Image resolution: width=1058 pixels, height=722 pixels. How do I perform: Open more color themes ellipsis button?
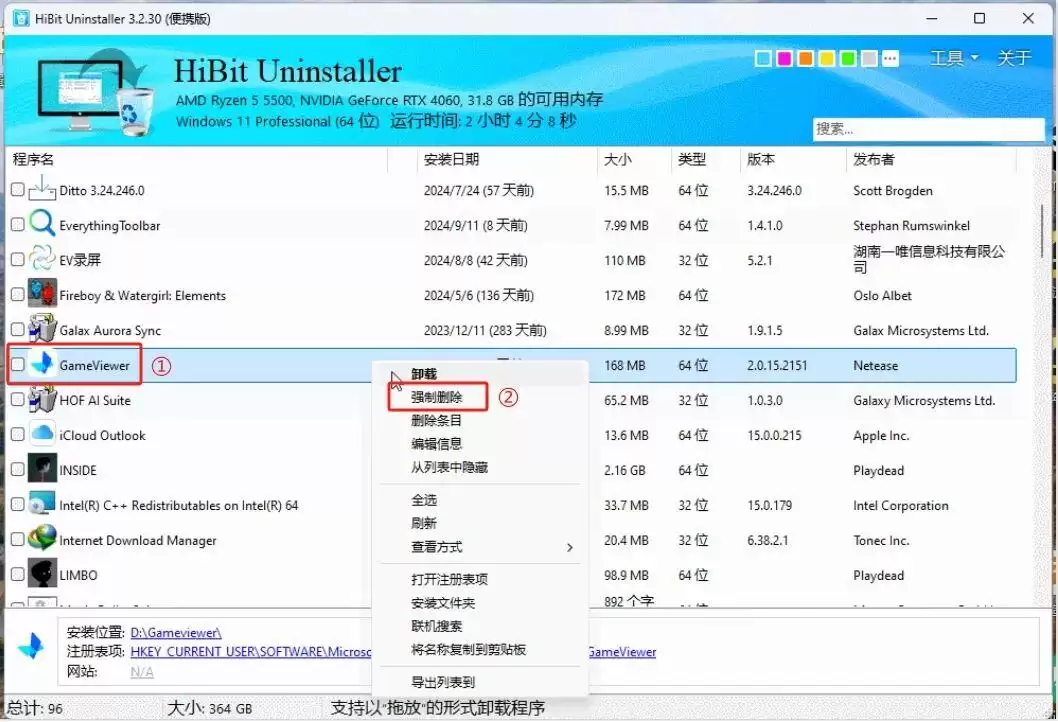[x=891, y=59]
